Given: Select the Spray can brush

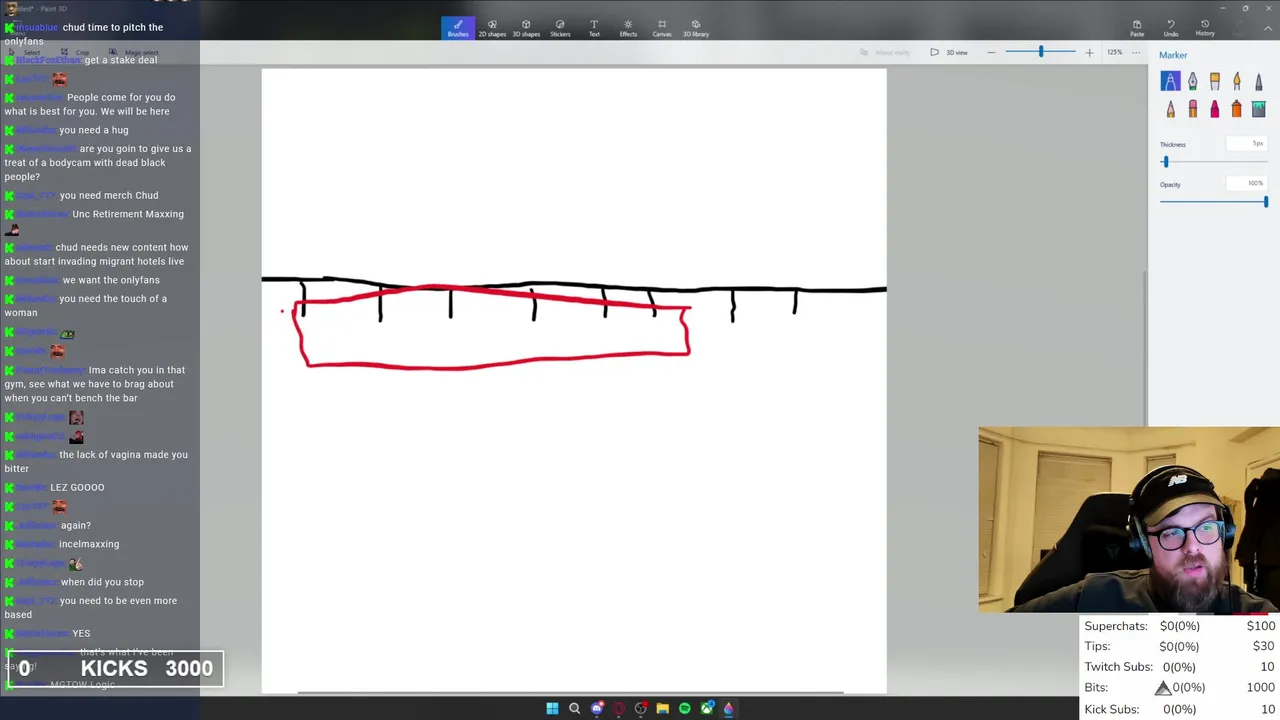Looking at the screenshot, I should 1236,109.
